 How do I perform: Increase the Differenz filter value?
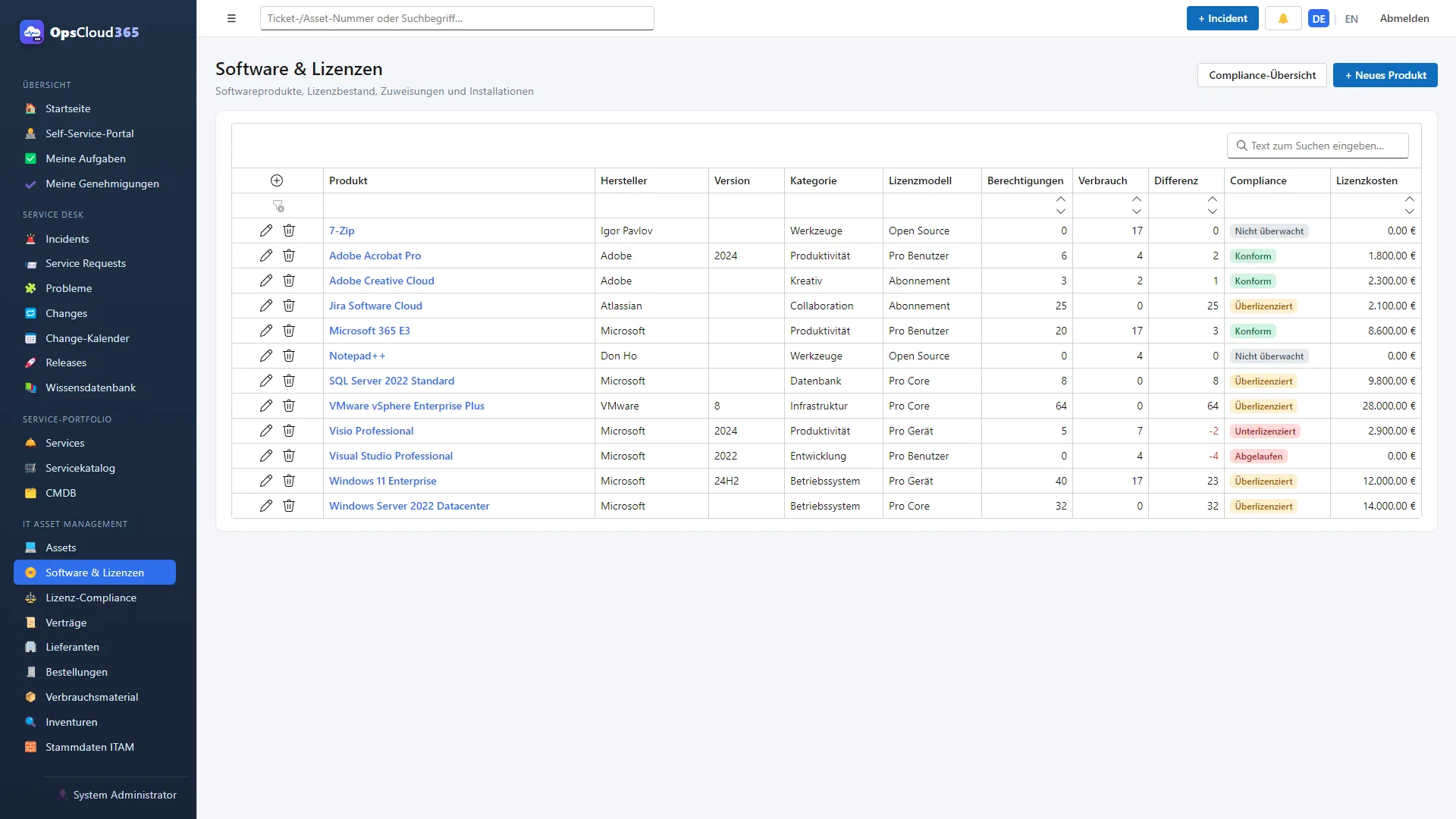pos(1212,199)
